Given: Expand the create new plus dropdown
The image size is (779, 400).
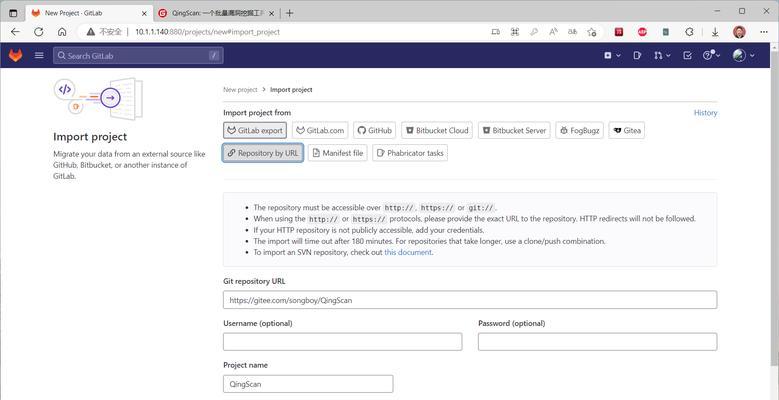Looking at the screenshot, I should pyautogui.click(x=612, y=56).
